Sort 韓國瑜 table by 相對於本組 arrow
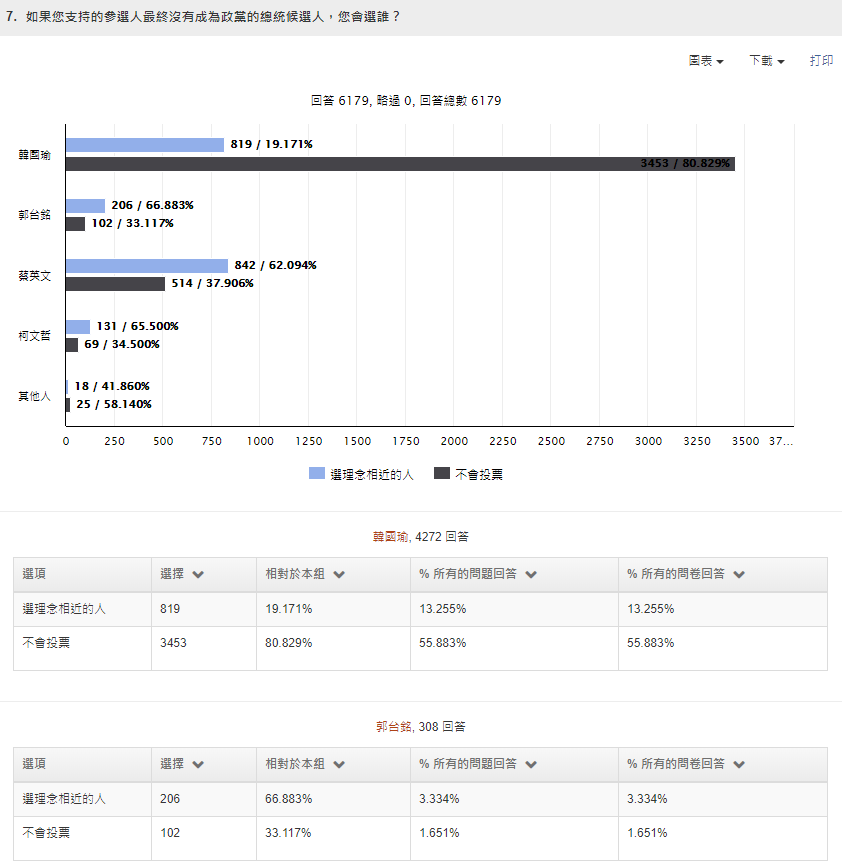 pyautogui.click(x=339, y=575)
